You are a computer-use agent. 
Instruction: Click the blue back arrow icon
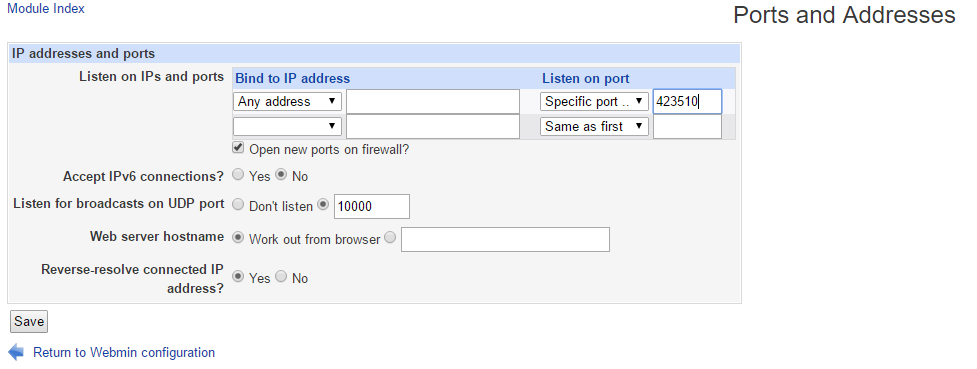[16, 352]
